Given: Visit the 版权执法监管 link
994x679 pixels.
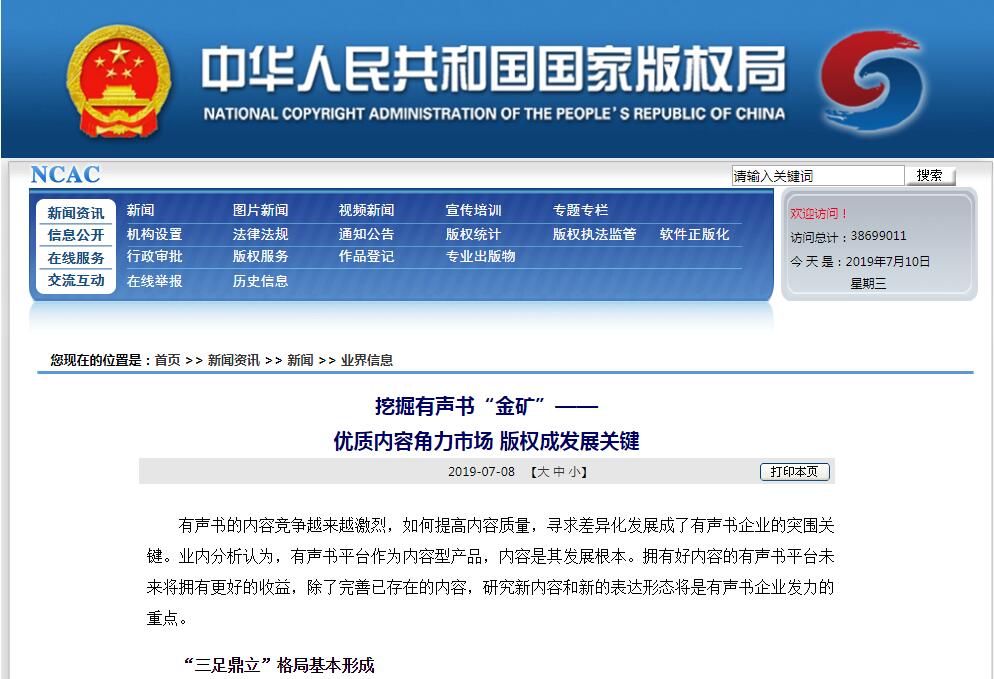Looking at the screenshot, I should click(x=594, y=234).
